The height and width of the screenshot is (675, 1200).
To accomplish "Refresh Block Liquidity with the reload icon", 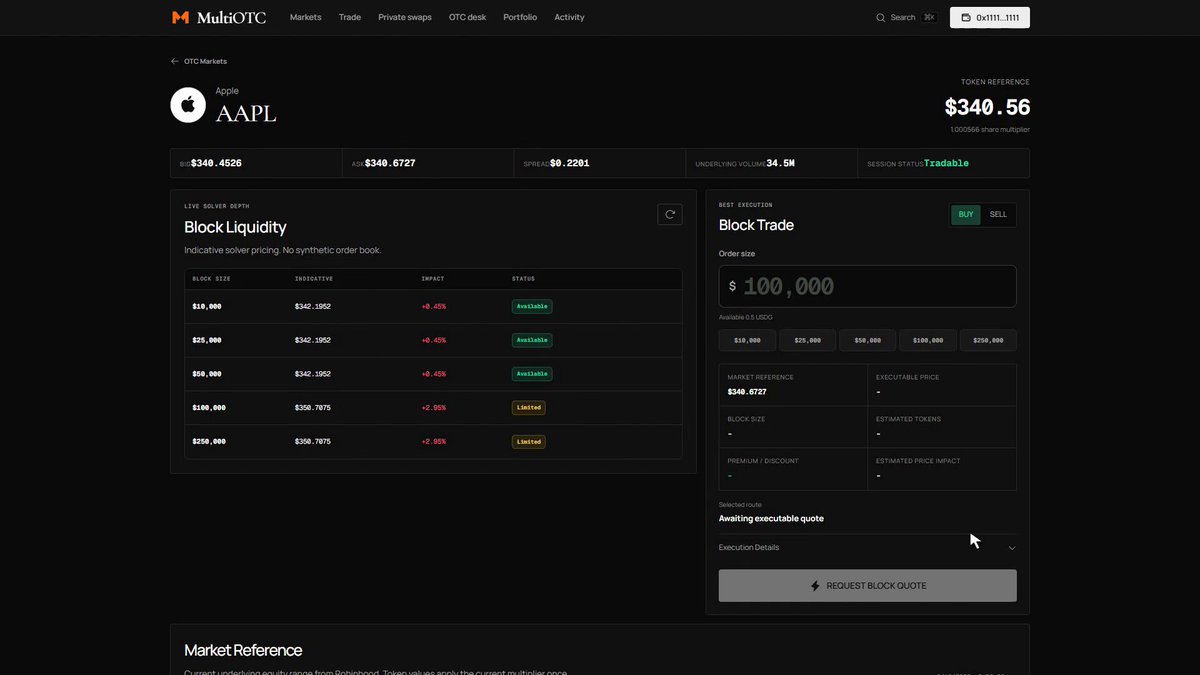I will 670,214.
